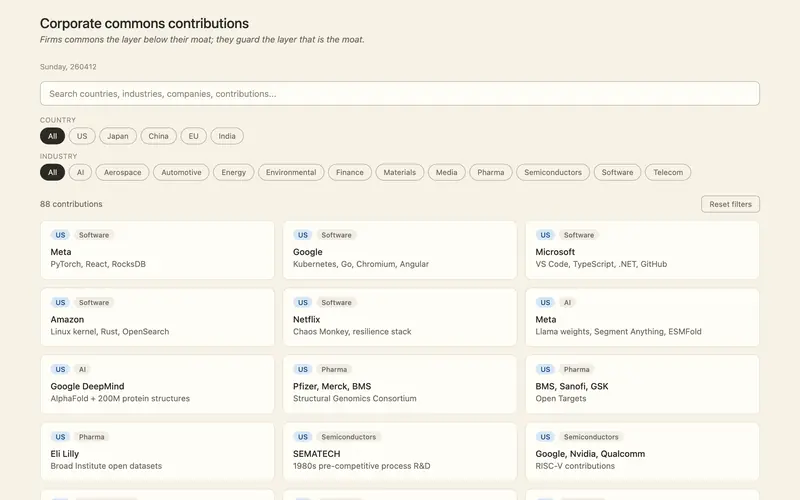This screenshot has height=500, width=800.
Task: Filter by Japan country
Action: click(118, 136)
